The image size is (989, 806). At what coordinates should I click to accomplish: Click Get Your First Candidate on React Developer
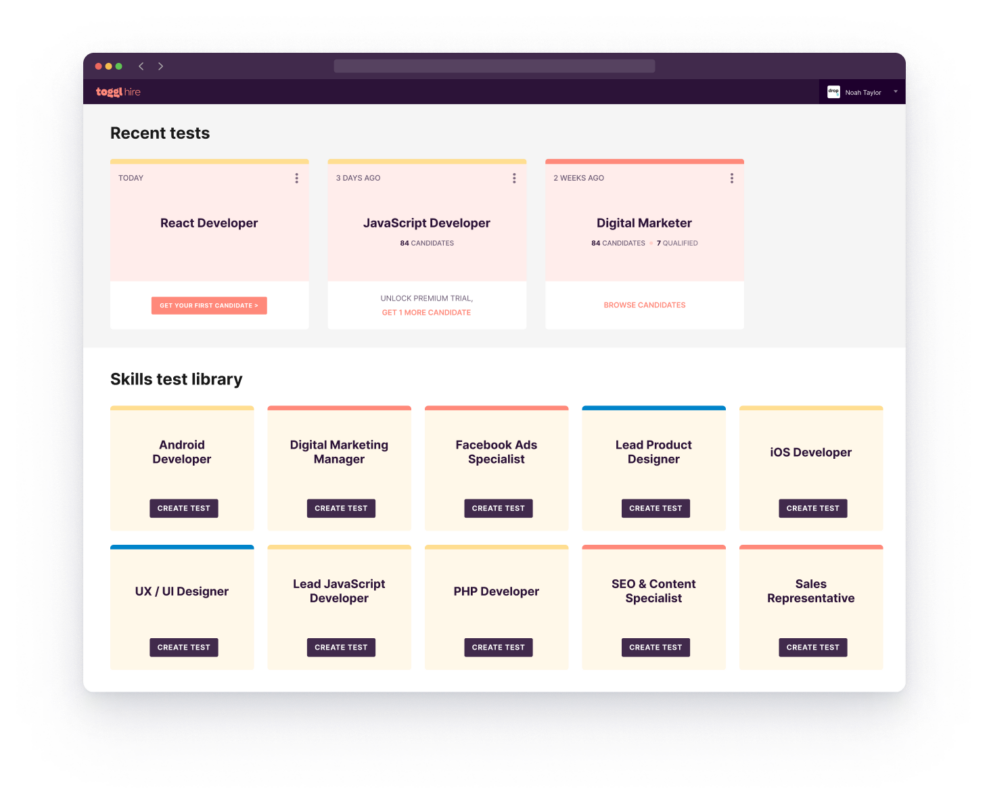click(x=209, y=305)
